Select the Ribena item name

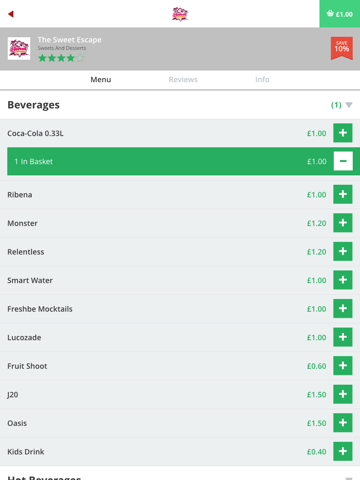point(20,195)
